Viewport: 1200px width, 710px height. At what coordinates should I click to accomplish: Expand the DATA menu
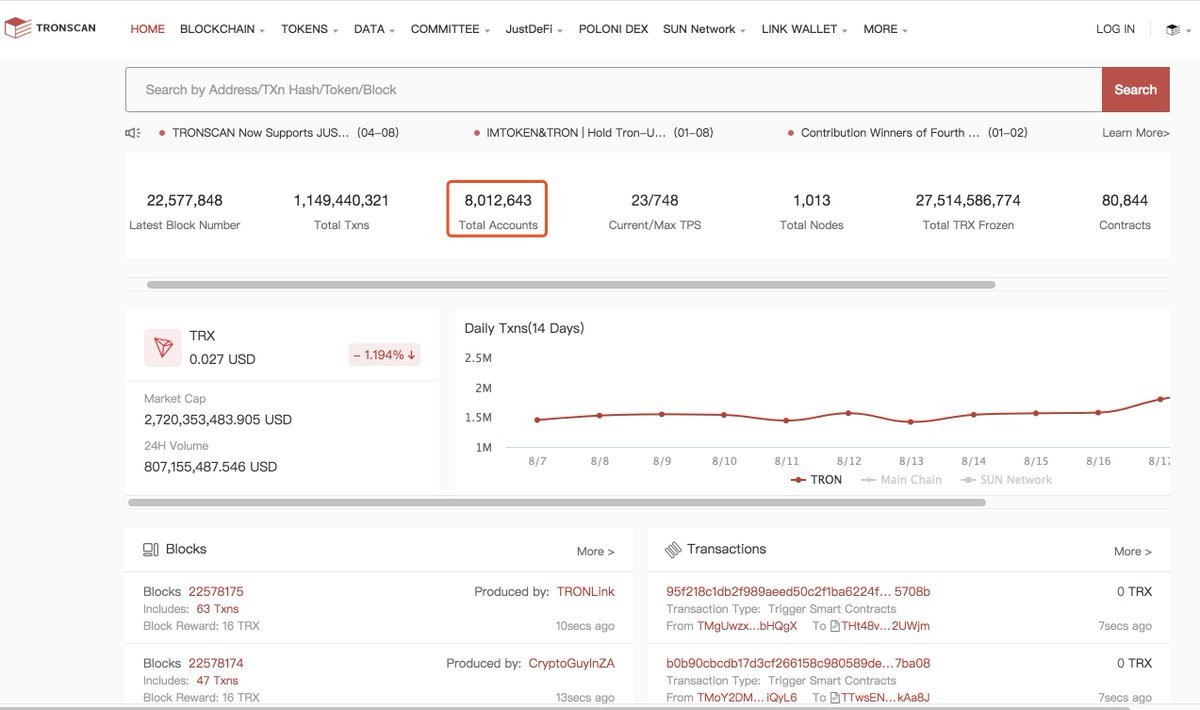pyautogui.click(x=374, y=29)
